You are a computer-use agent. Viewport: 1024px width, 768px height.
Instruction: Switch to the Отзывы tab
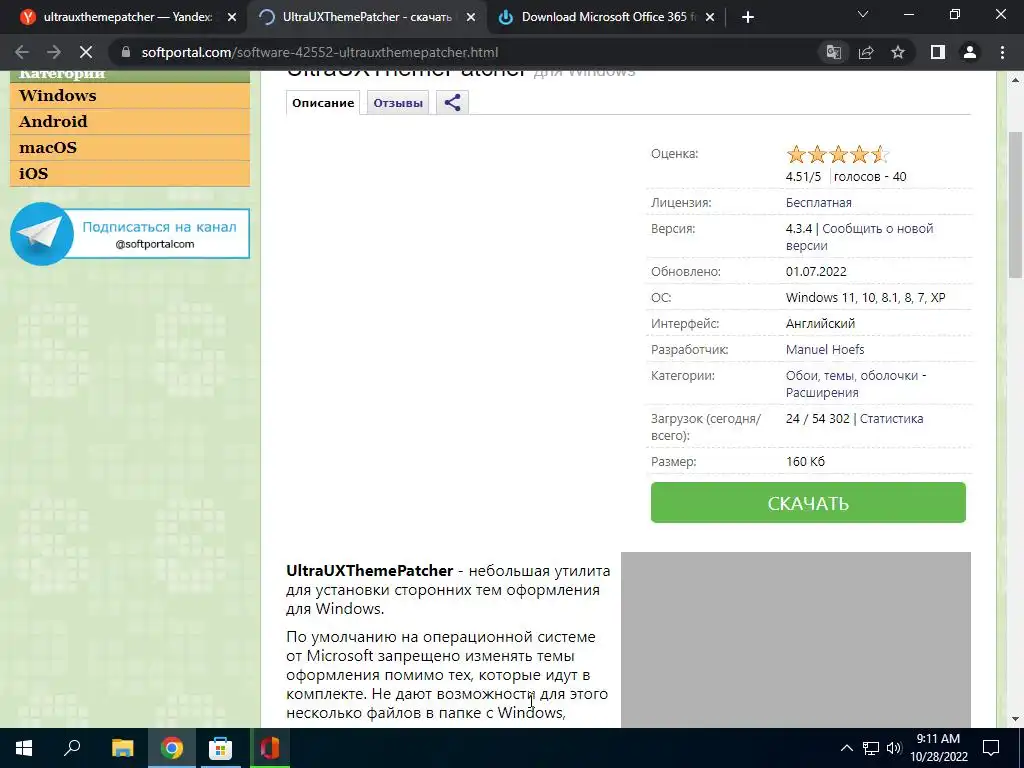click(x=398, y=103)
